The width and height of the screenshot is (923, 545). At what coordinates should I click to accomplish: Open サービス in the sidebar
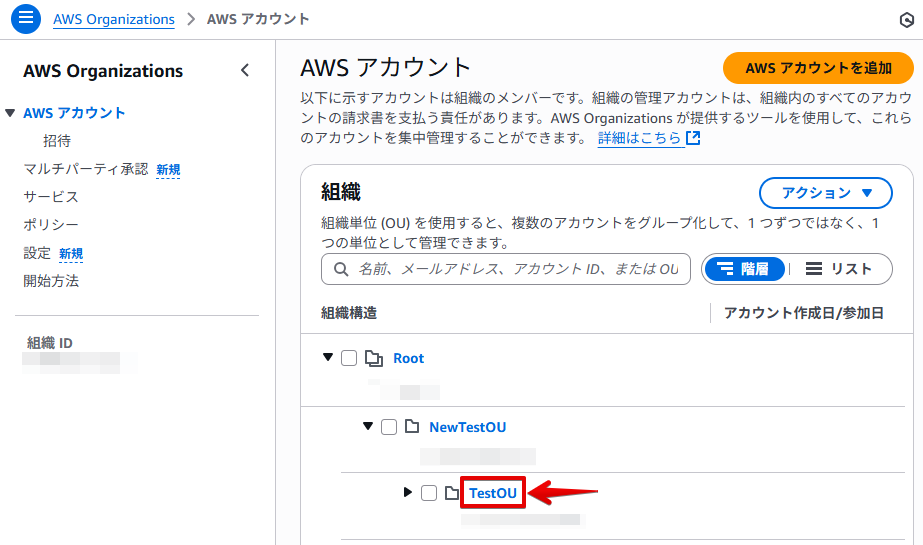coord(51,197)
